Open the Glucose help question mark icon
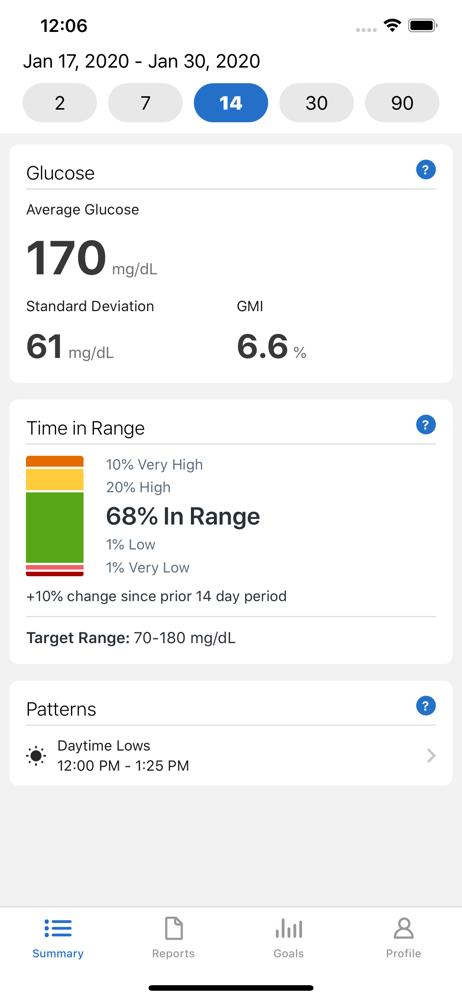The width and height of the screenshot is (462, 1000). click(426, 170)
